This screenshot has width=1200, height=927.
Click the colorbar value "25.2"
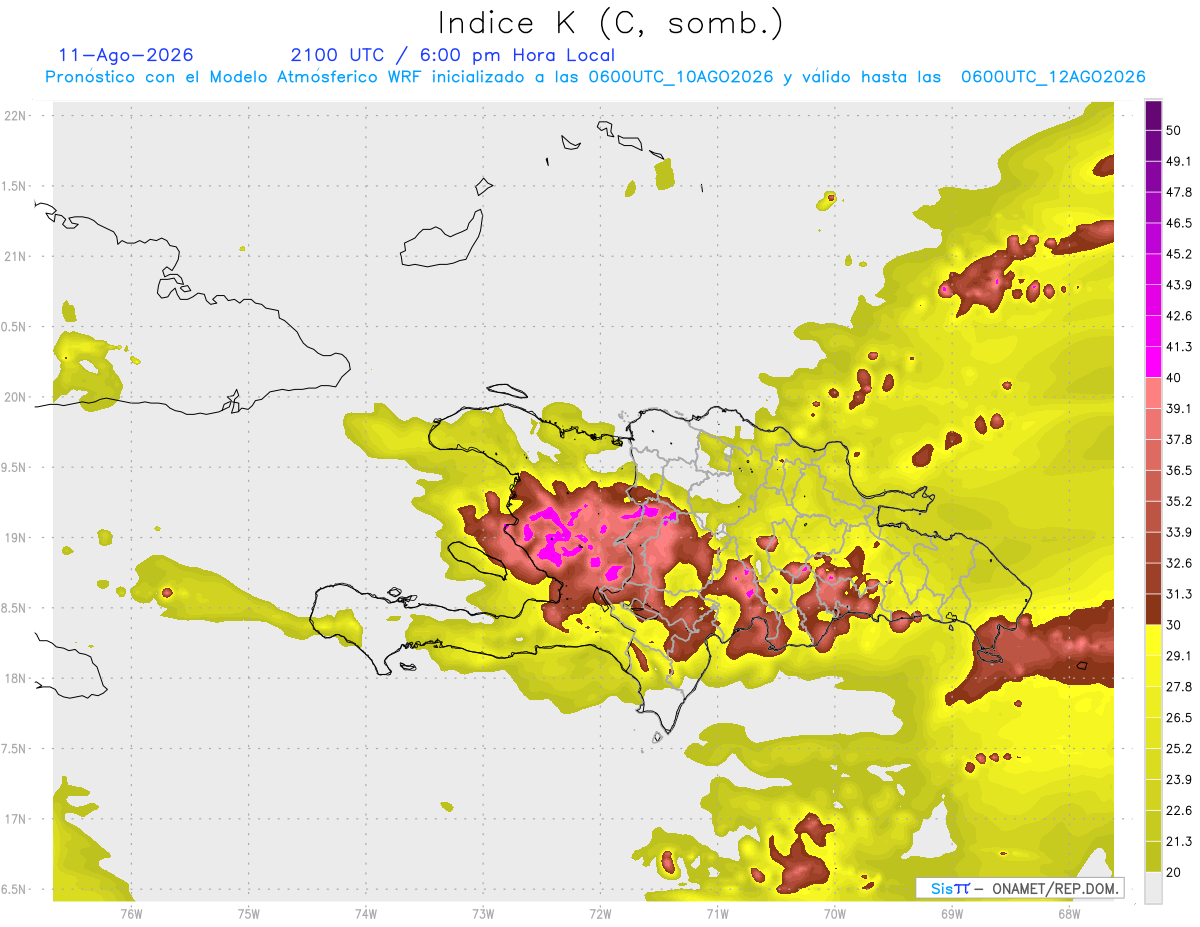point(1179,749)
